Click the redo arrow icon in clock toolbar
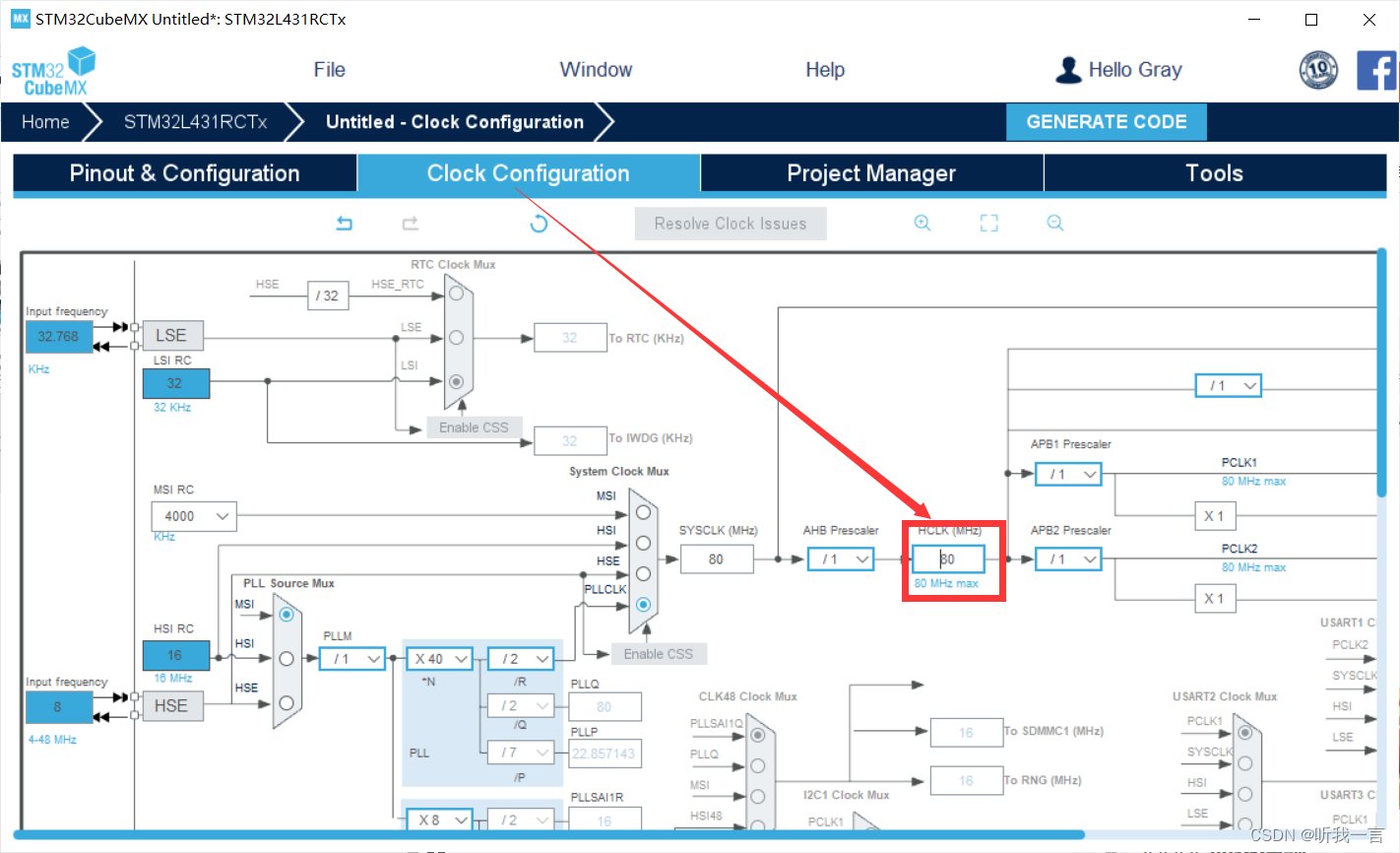This screenshot has width=1400, height=853. tap(411, 224)
